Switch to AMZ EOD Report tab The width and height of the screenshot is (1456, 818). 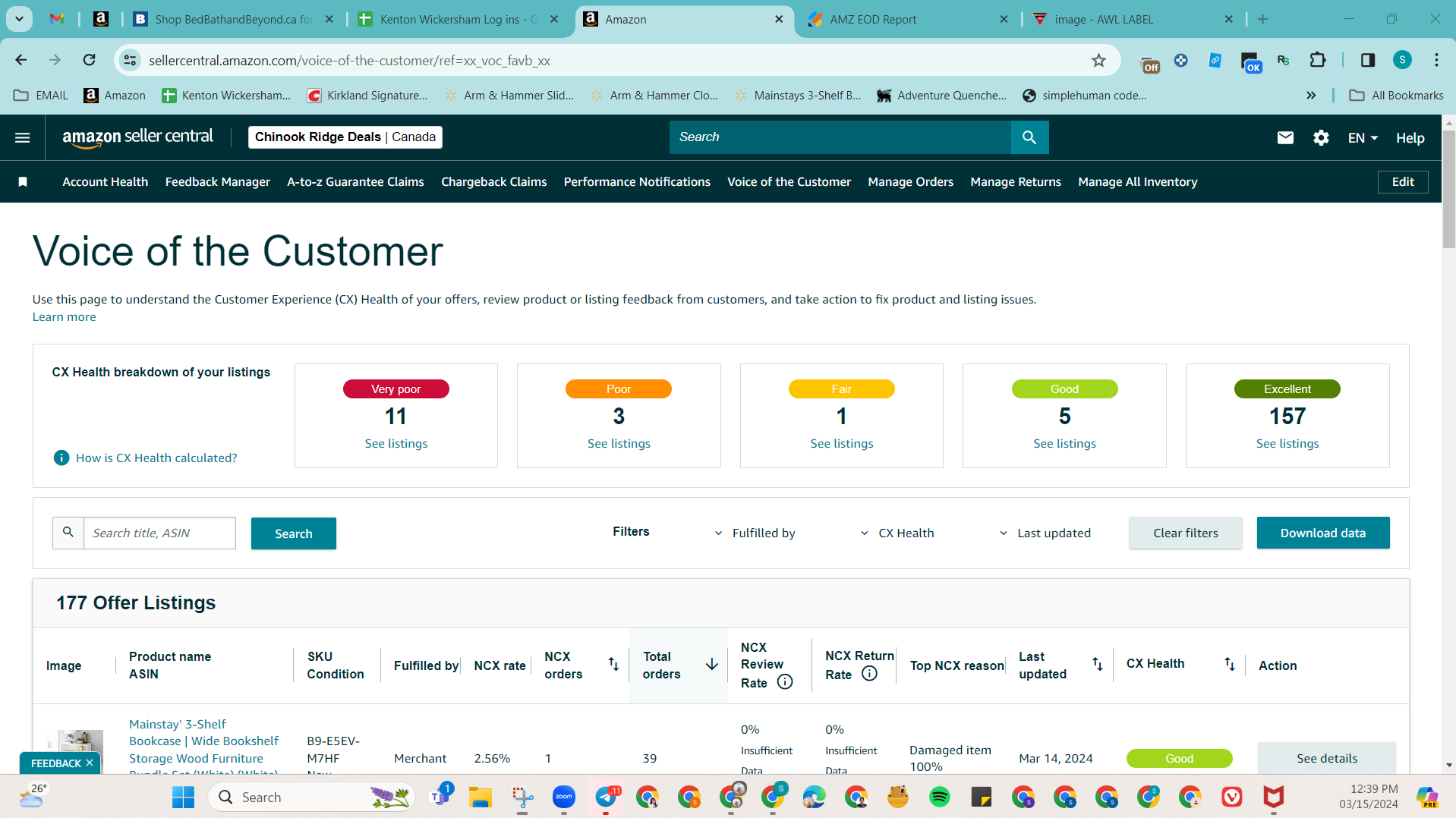pyautogui.click(x=907, y=20)
